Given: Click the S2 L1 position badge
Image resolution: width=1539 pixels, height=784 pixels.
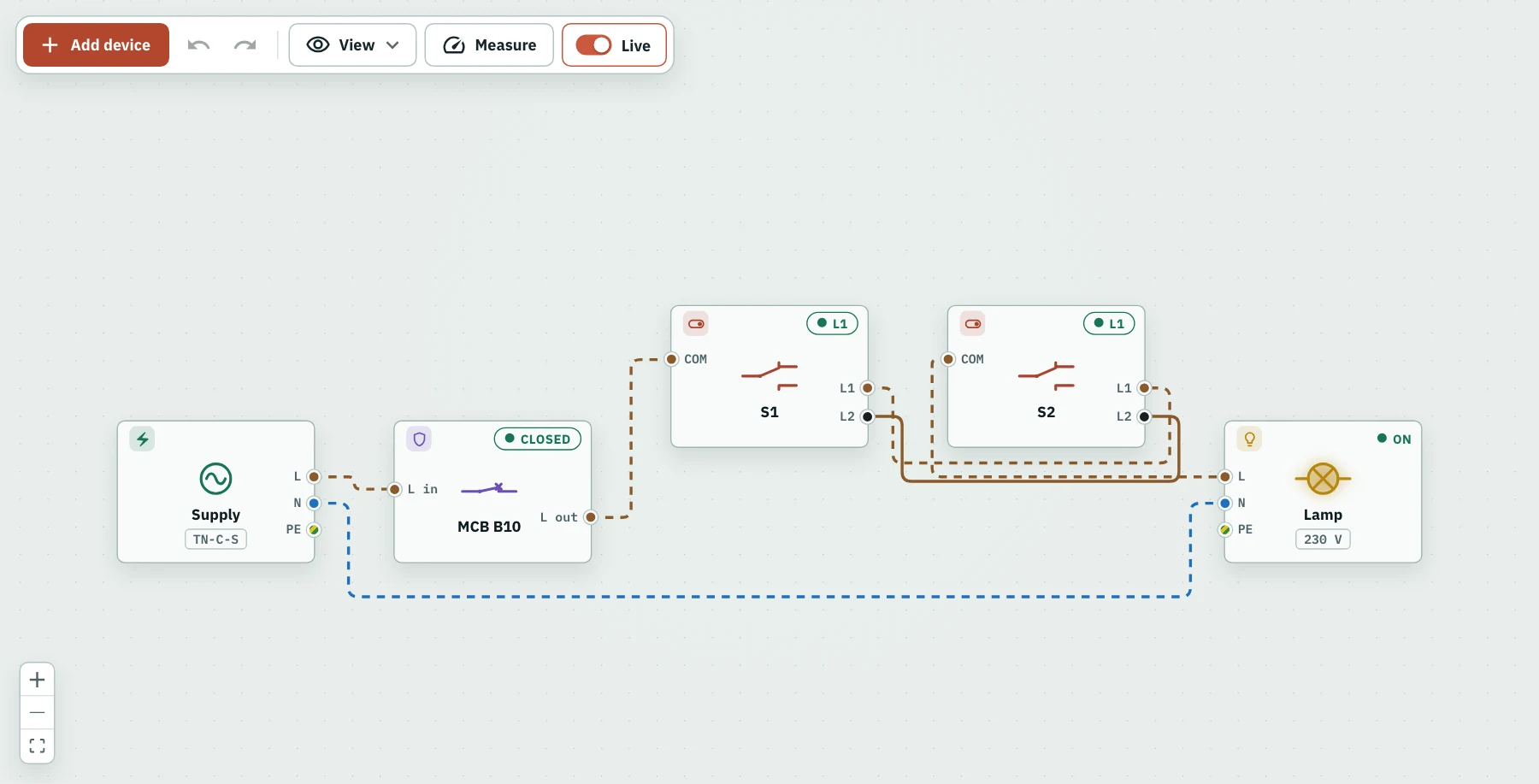Looking at the screenshot, I should (1109, 323).
